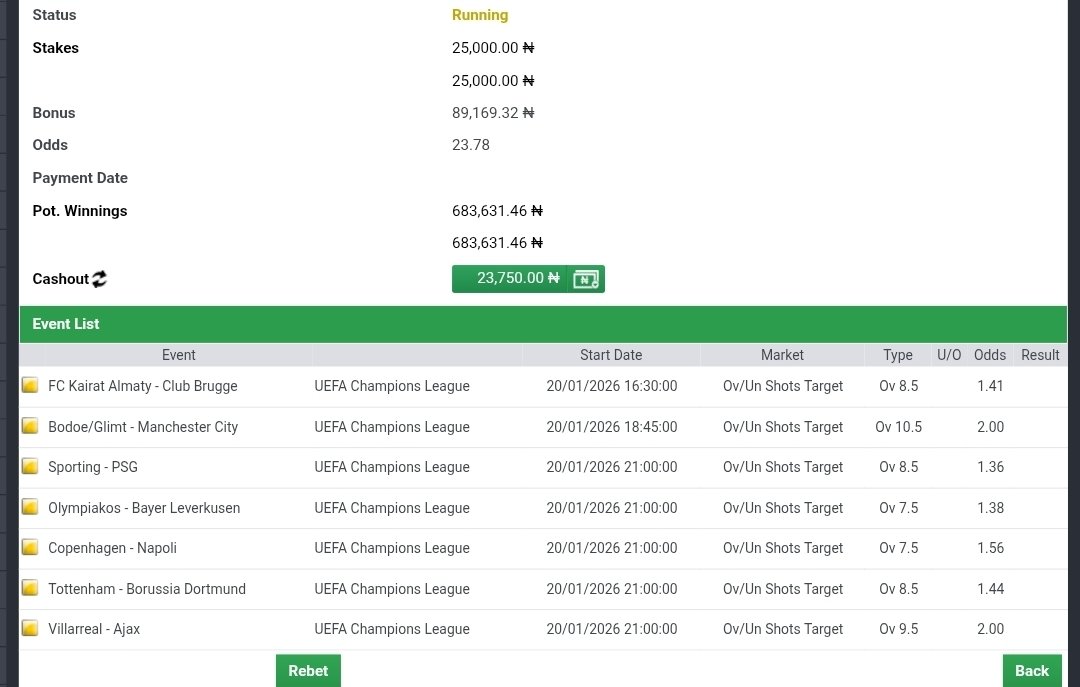Go Back with the Back button

click(1032, 670)
